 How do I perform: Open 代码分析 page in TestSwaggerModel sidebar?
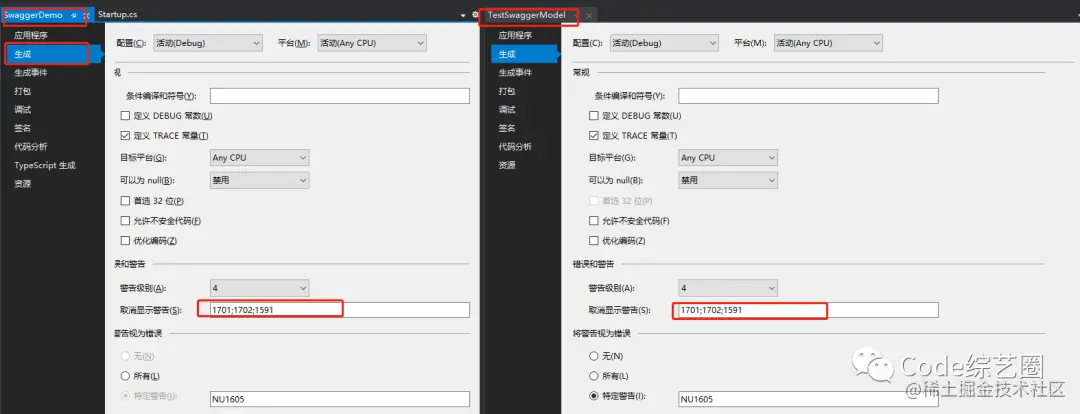tap(515, 147)
